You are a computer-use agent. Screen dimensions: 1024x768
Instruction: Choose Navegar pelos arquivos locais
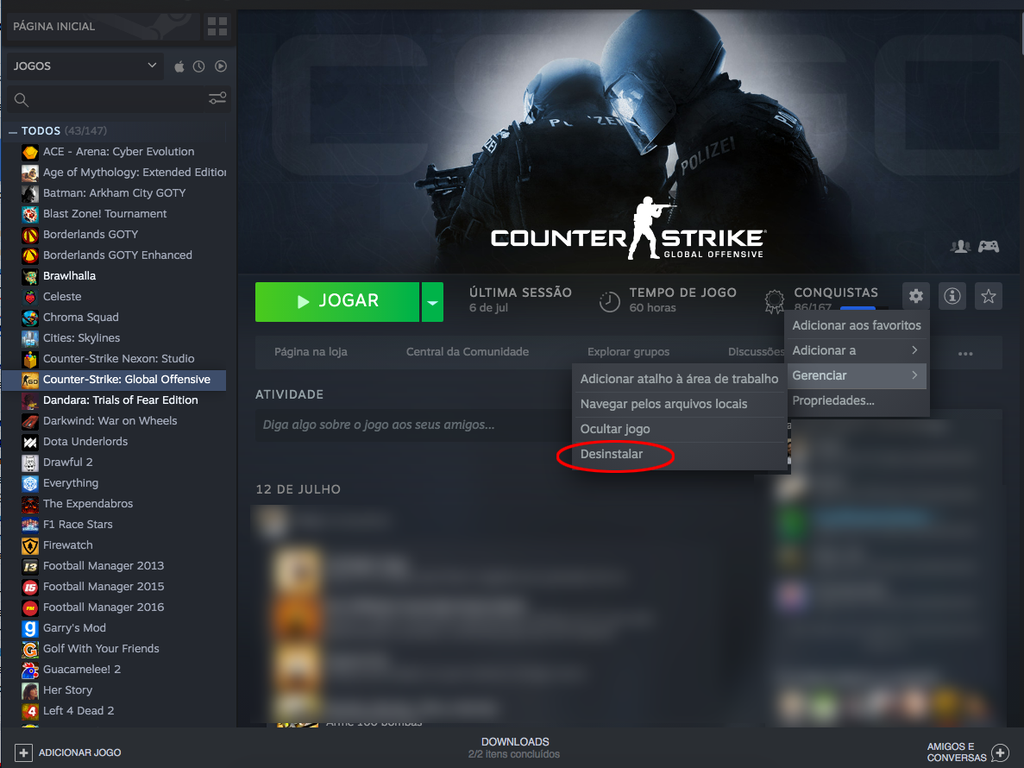pyautogui.click(x=679, y=404)
